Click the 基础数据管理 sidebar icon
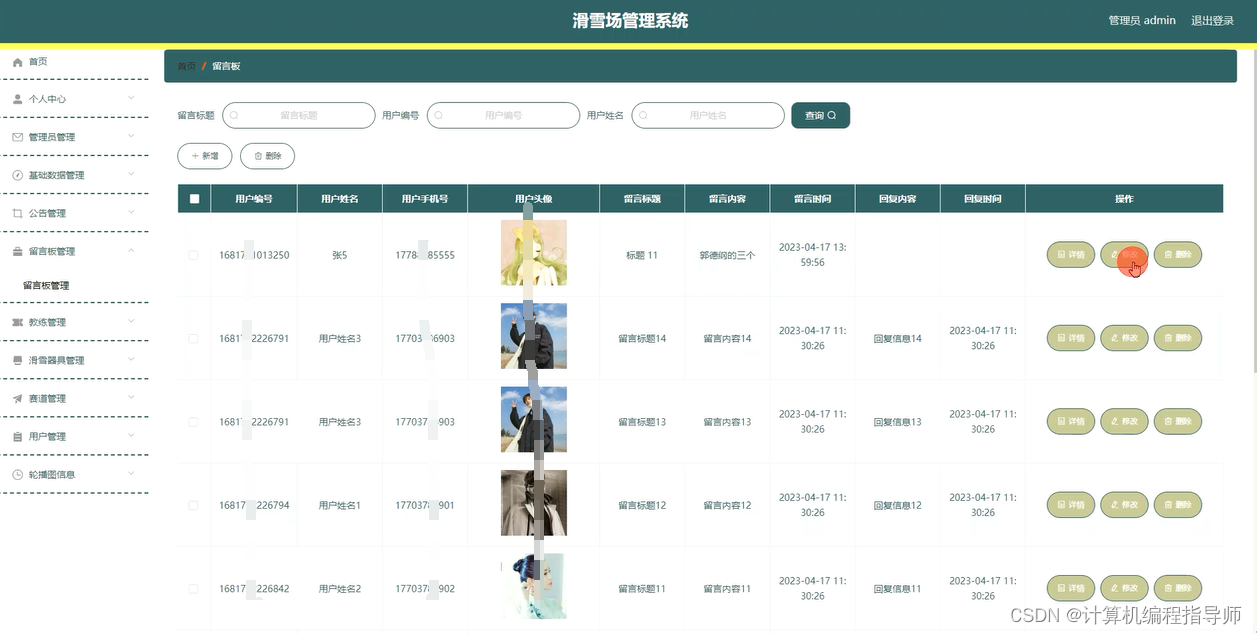Screen dimensions: 1257x634 (x=17, y=175)
